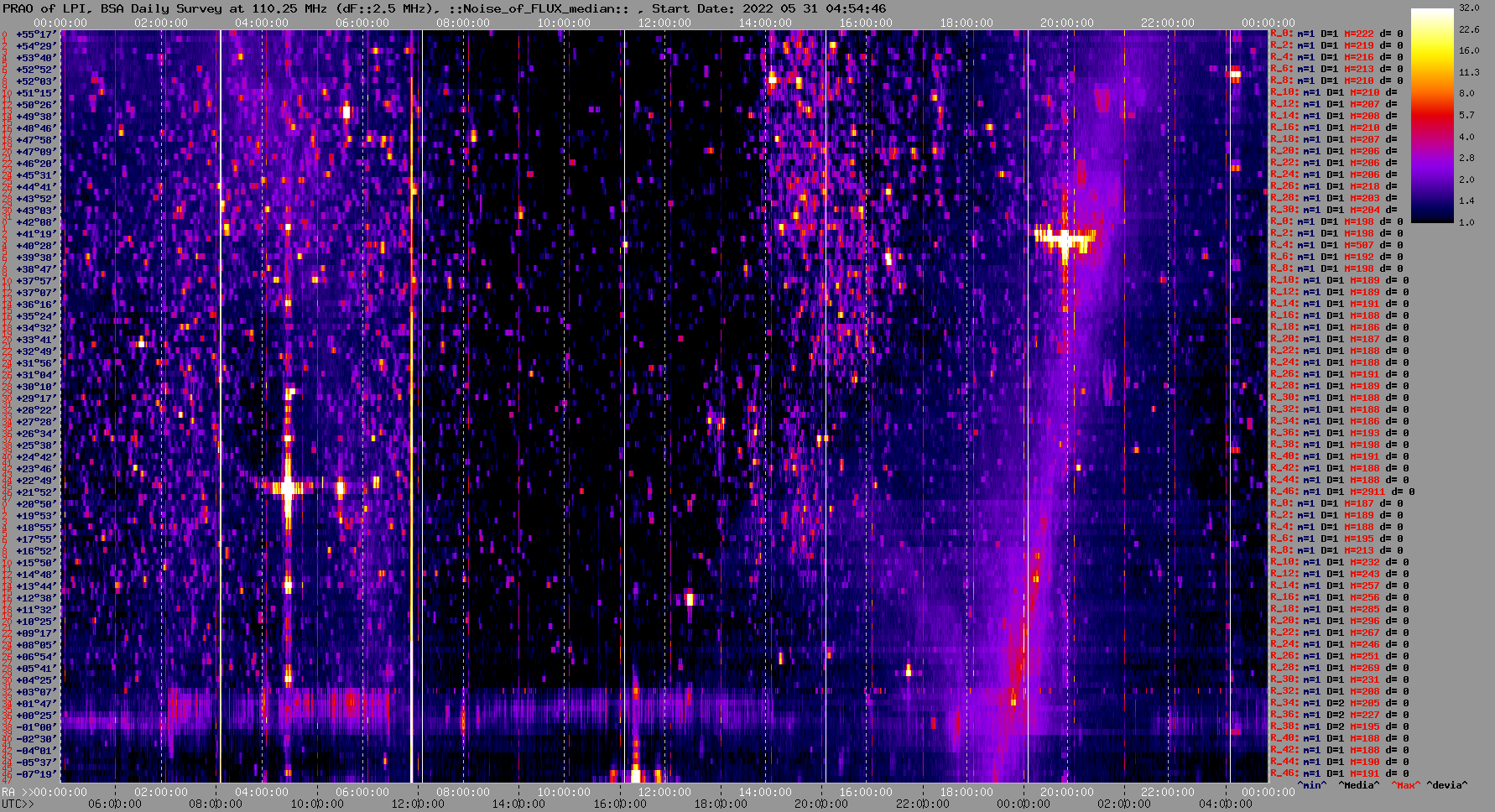
Task: Click the R_4 row showing M=507
Action: [1336, 245]
